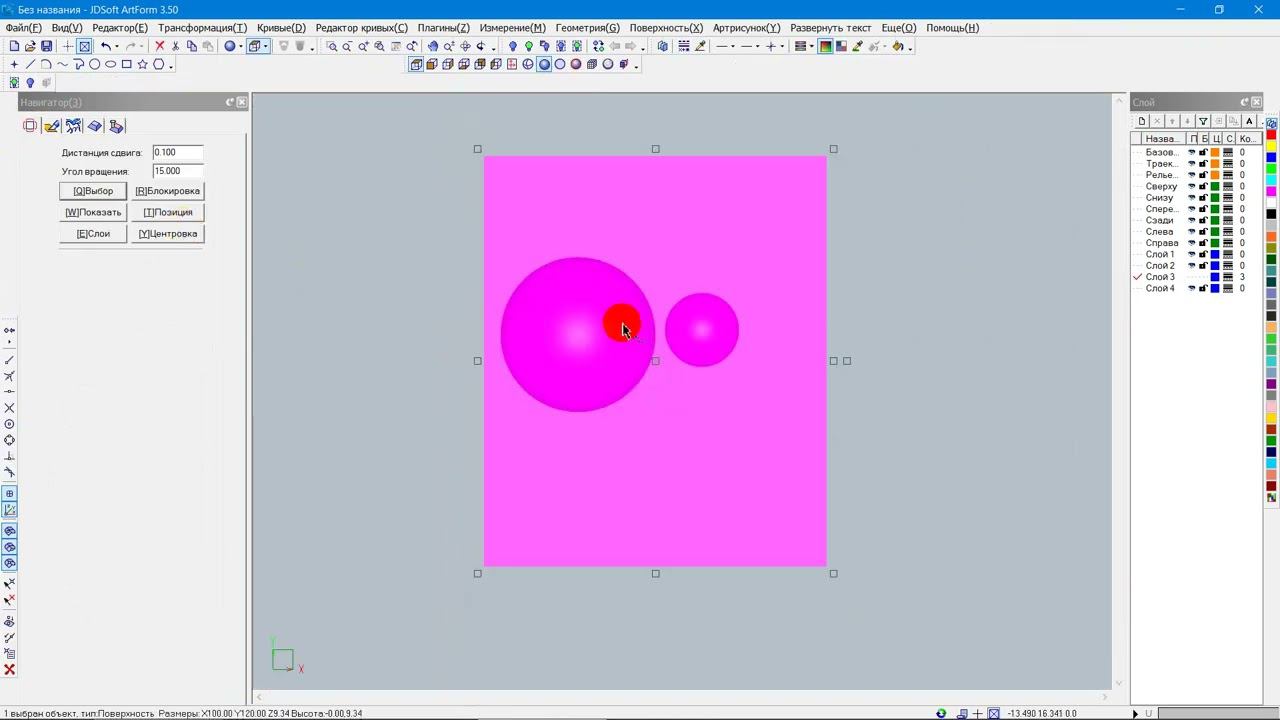Open the undo history dropdown arrow
The height and width of the screenshot is (720, 1280).
(117, 46)
